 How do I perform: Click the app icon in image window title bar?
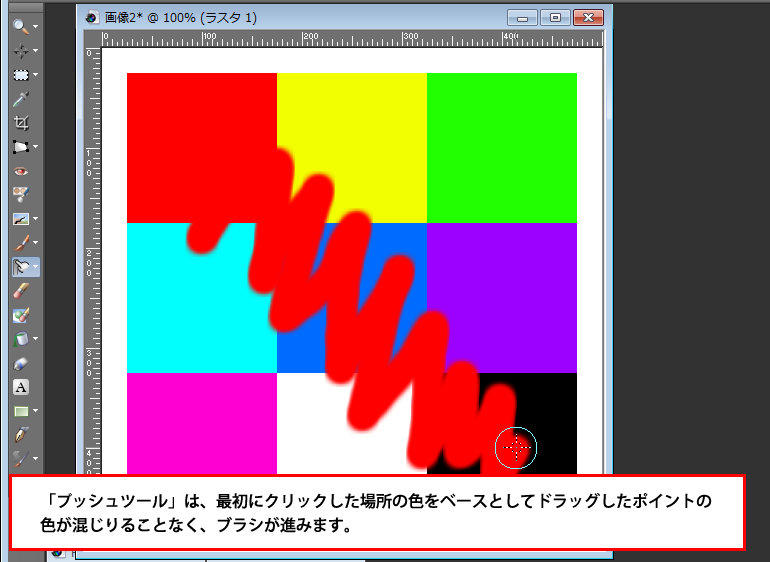[x=91, y=18]
